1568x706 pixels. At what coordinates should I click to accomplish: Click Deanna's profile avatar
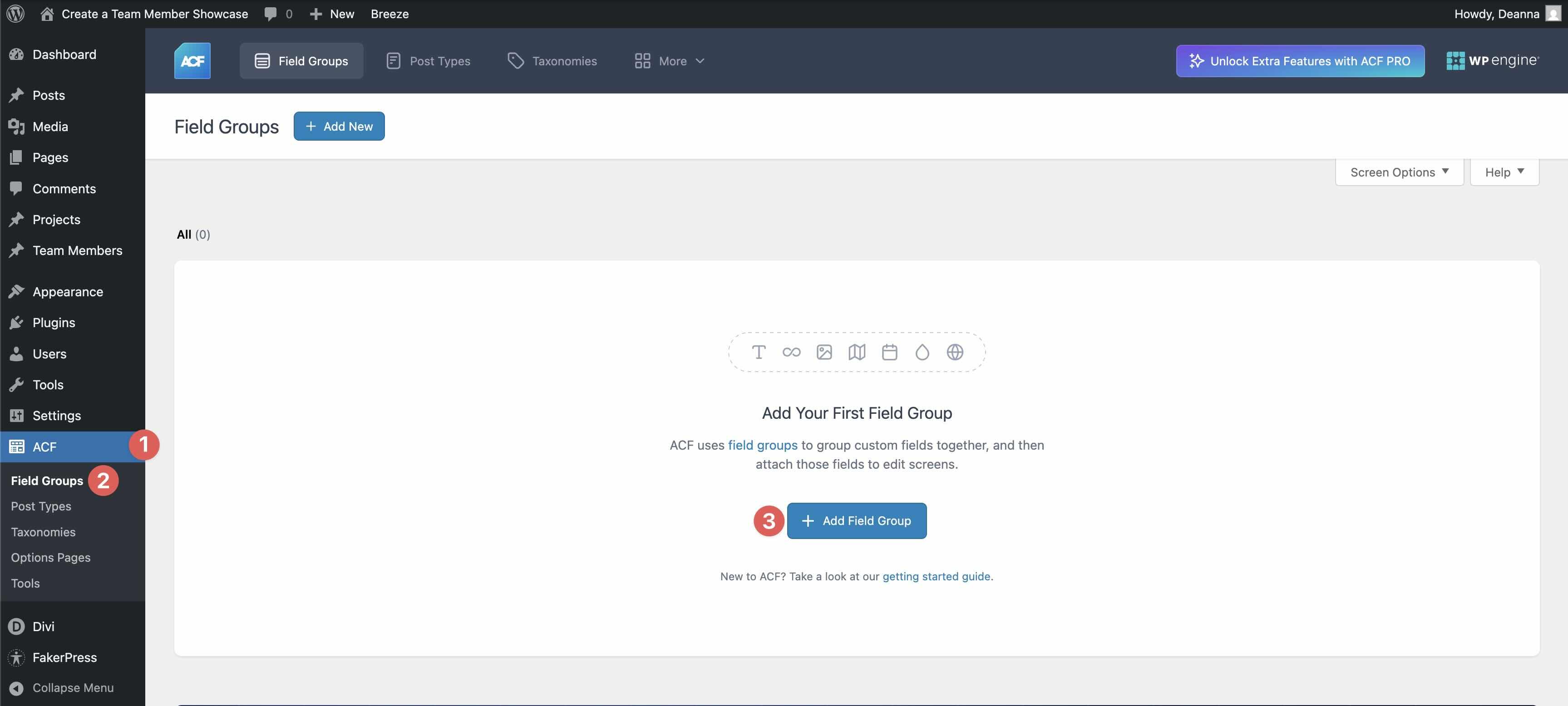click(x=1553, y=14)
